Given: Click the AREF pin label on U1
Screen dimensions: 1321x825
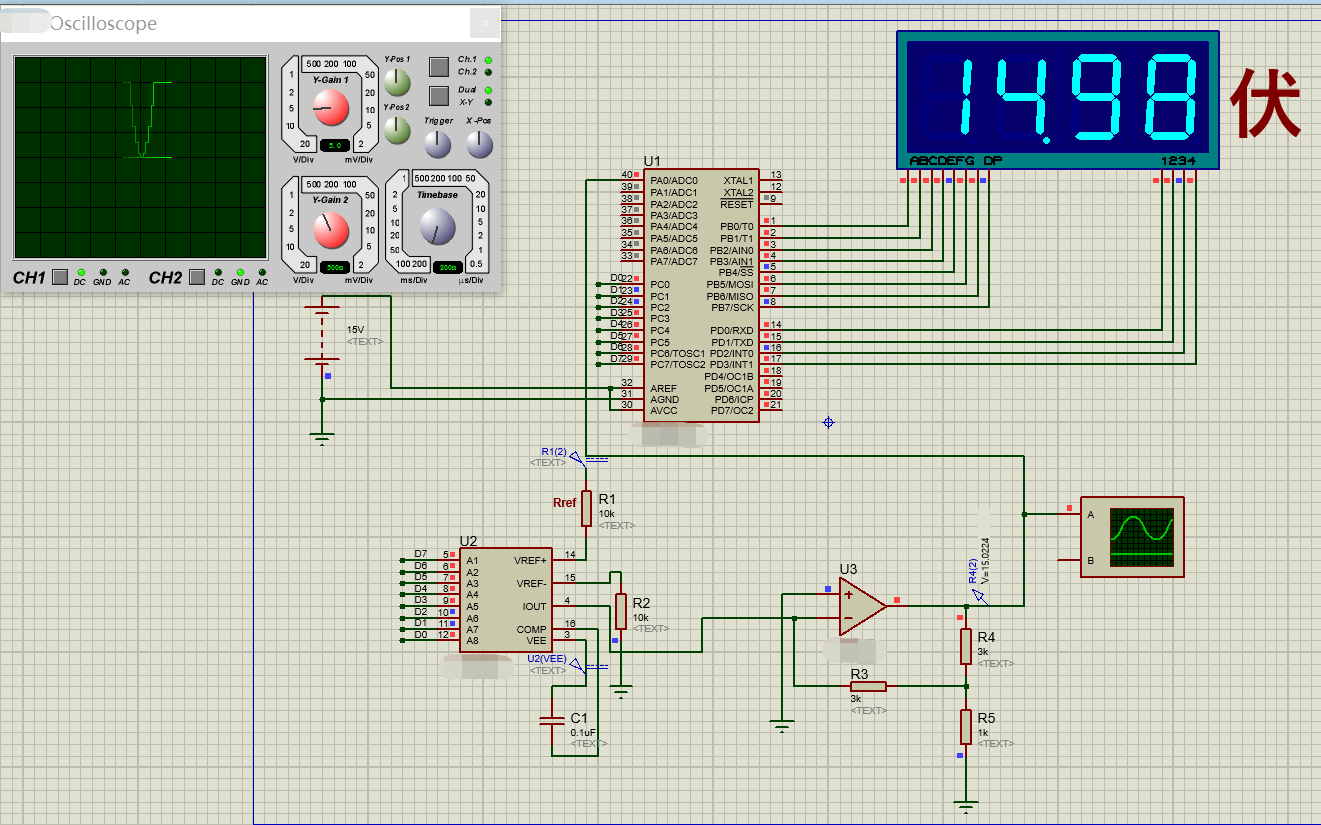Looking at the screenshot, I should tap(663, 388).
